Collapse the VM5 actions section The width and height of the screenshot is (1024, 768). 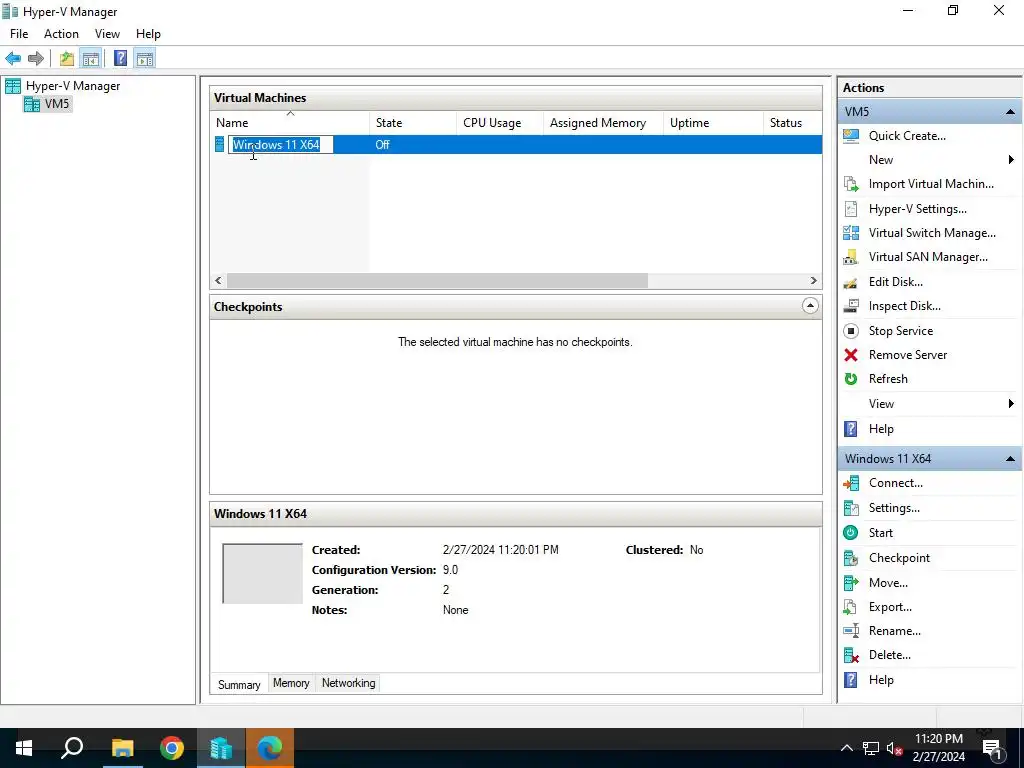click(x=1010, y=112)
